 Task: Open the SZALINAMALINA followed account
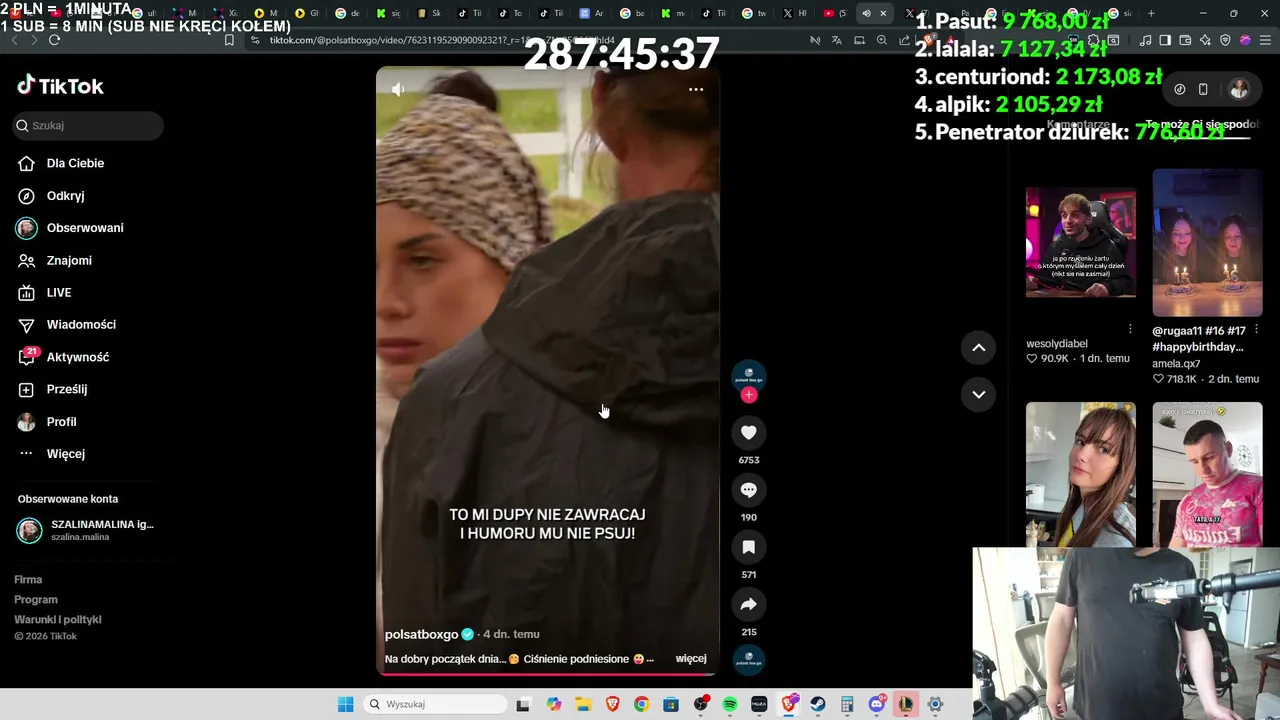86,530
